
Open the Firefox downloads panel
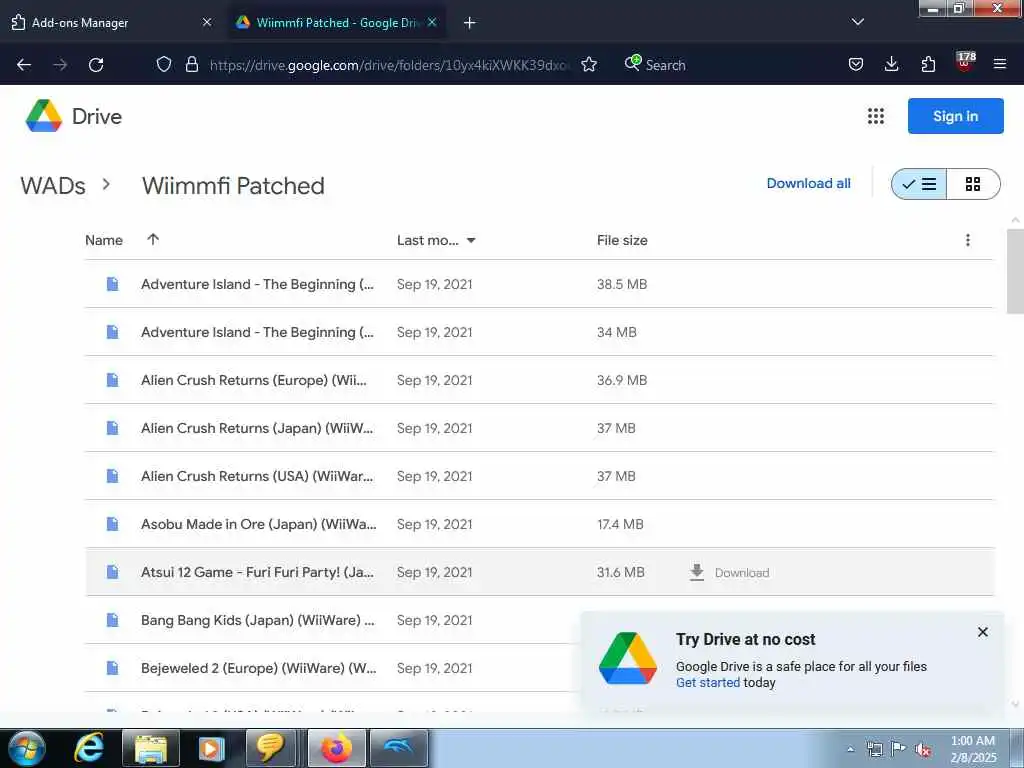click(891, 64)
